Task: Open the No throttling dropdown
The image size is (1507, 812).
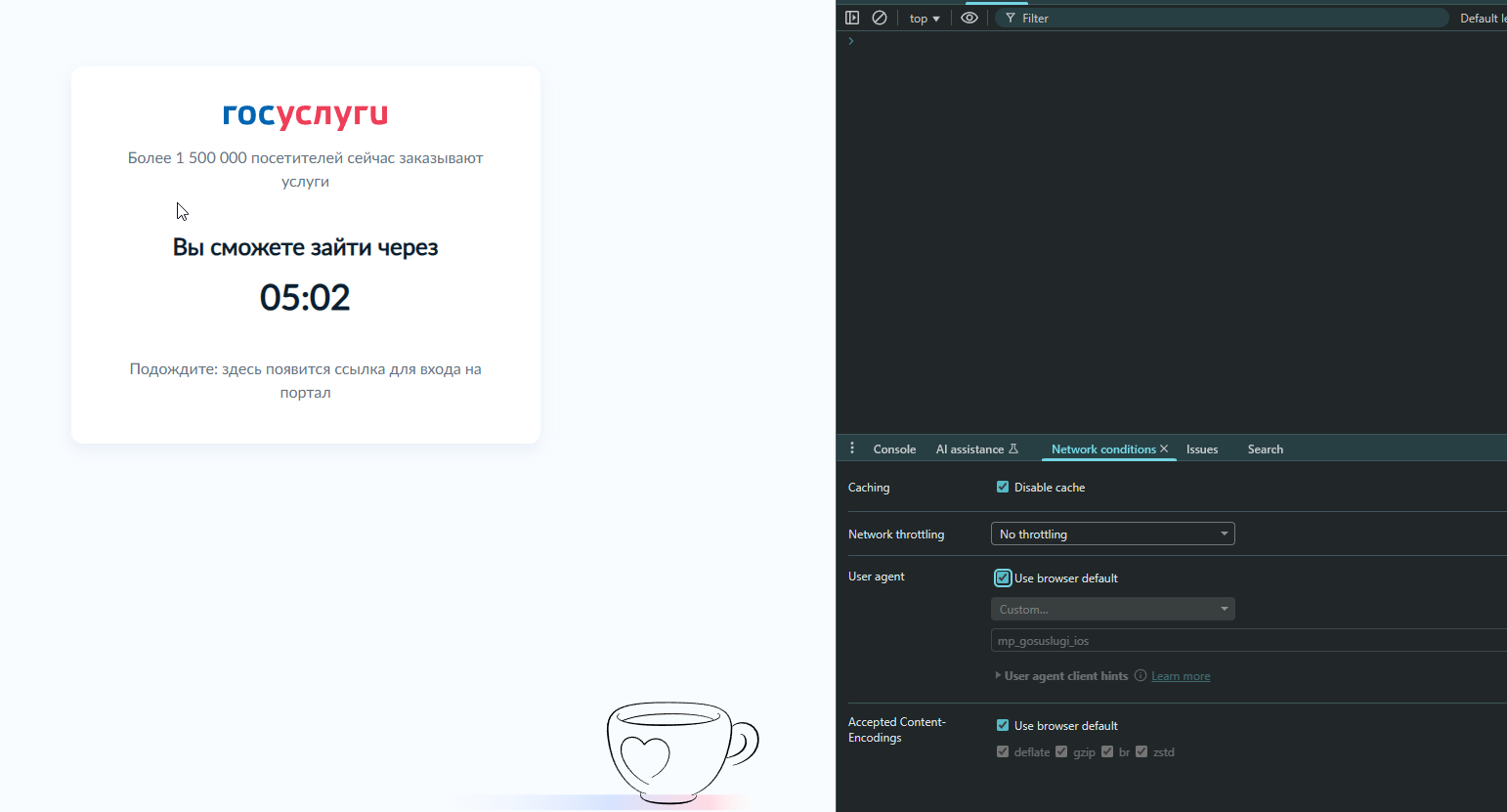Action: (1113, 534)
